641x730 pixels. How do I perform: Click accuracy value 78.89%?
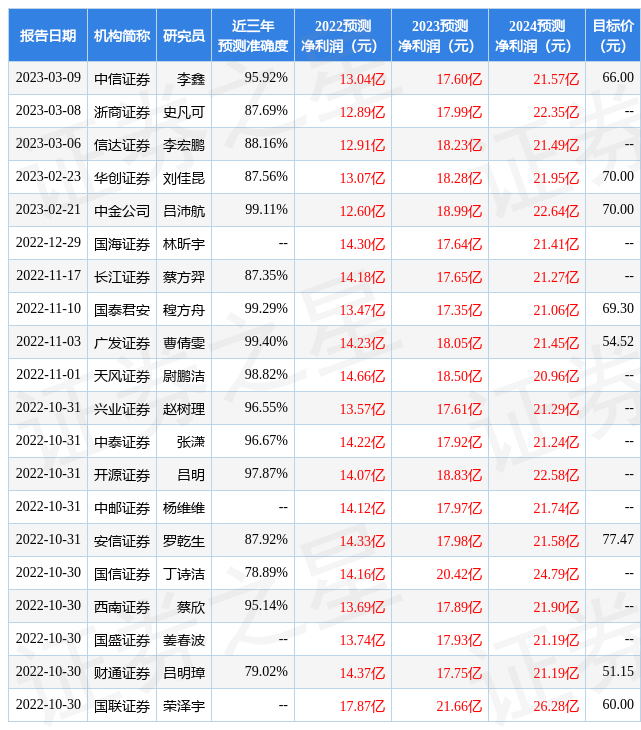pos(266,573)
